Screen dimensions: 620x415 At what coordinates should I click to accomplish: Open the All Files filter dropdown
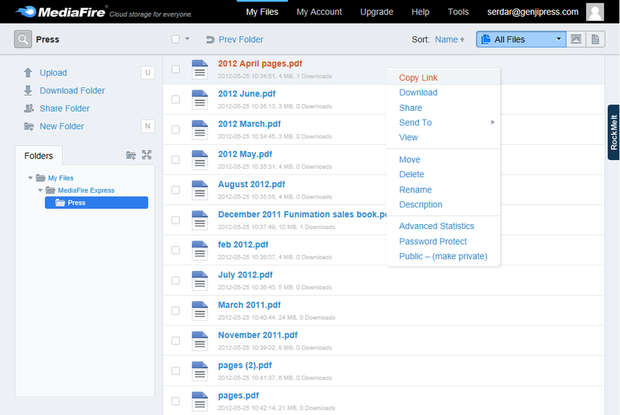click(x=521, y=39)
